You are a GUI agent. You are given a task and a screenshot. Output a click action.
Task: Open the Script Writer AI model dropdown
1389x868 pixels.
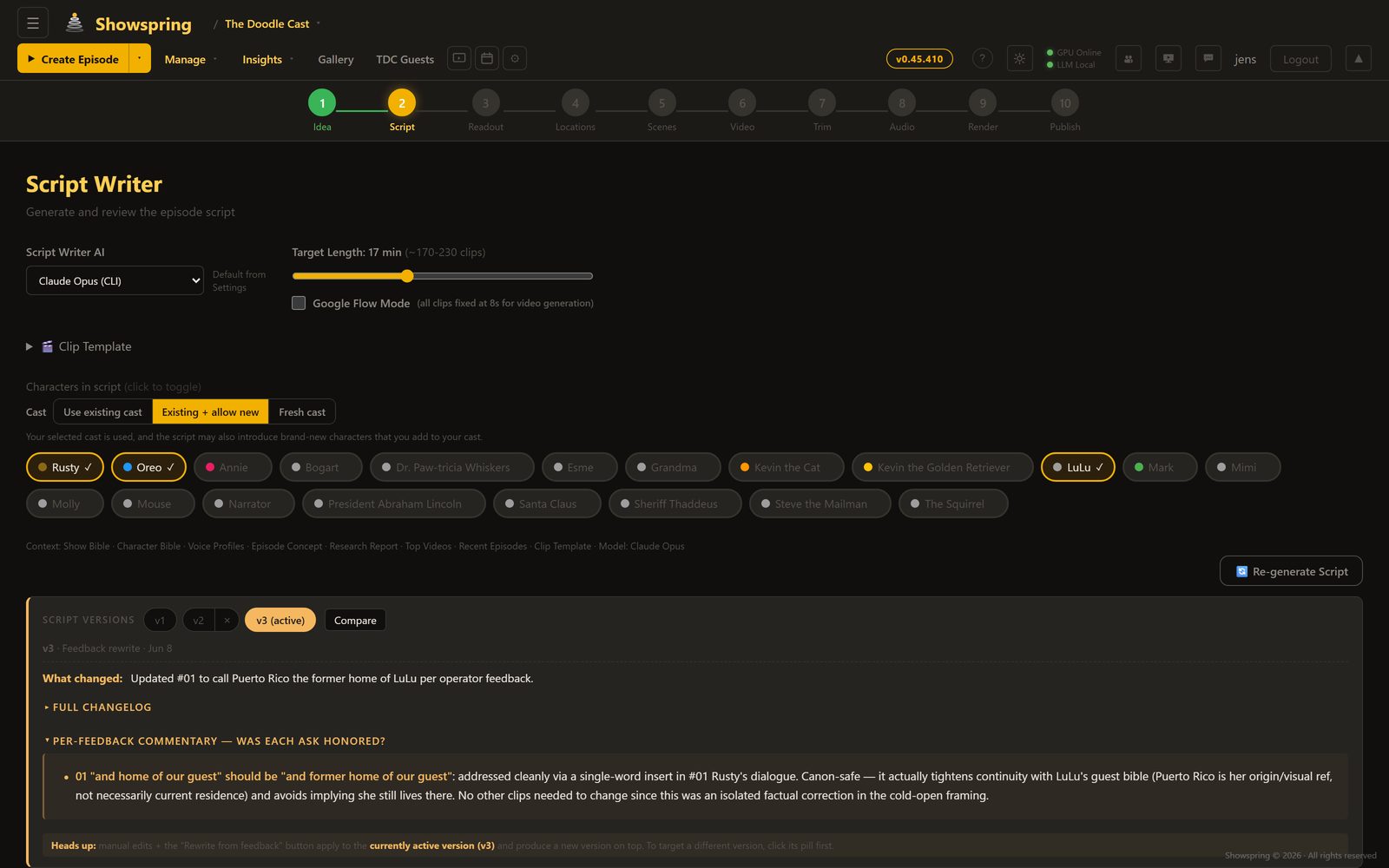pyautogui.click(x=115, y=280)
